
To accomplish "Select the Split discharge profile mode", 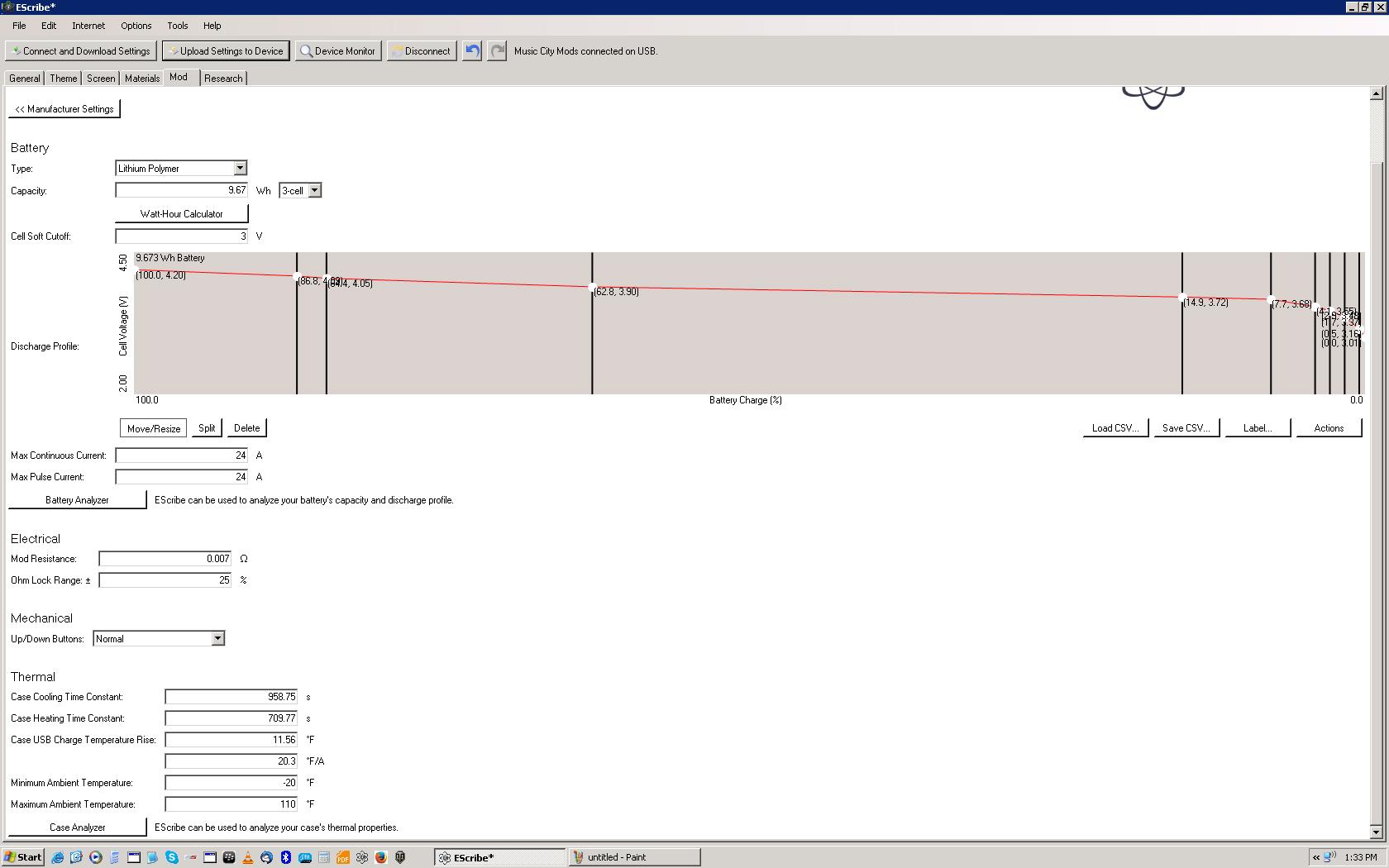I will coord(207,428).
